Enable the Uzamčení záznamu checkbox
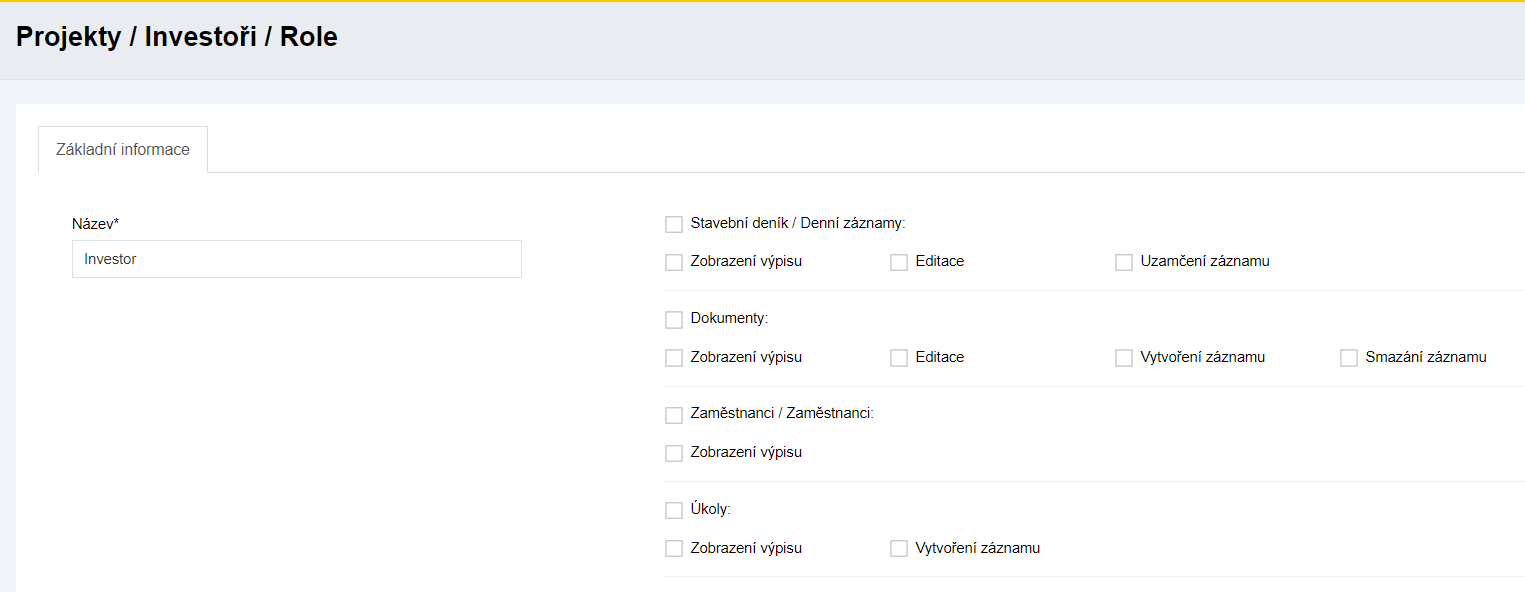 1124,262
